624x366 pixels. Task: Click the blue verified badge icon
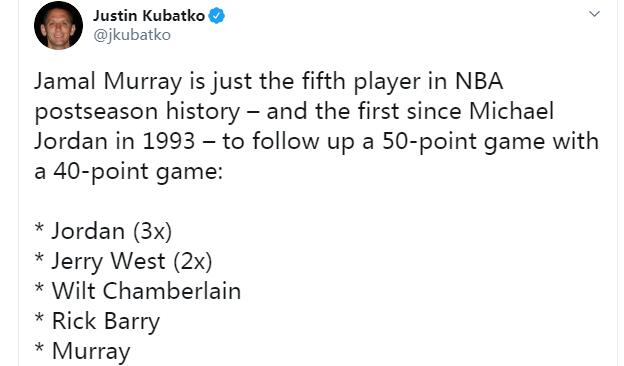click(216, 16)
